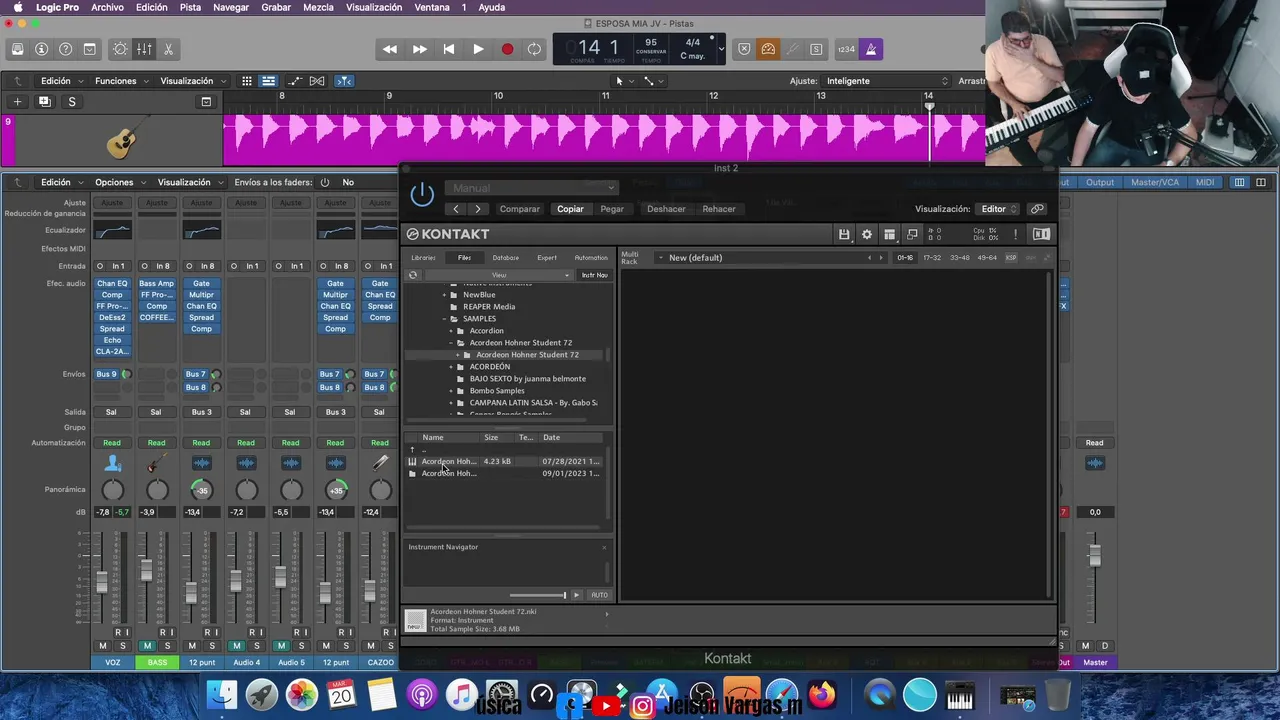Open the Editors scissors icon
1280x720 pixels.
click(x=168, y=49)
